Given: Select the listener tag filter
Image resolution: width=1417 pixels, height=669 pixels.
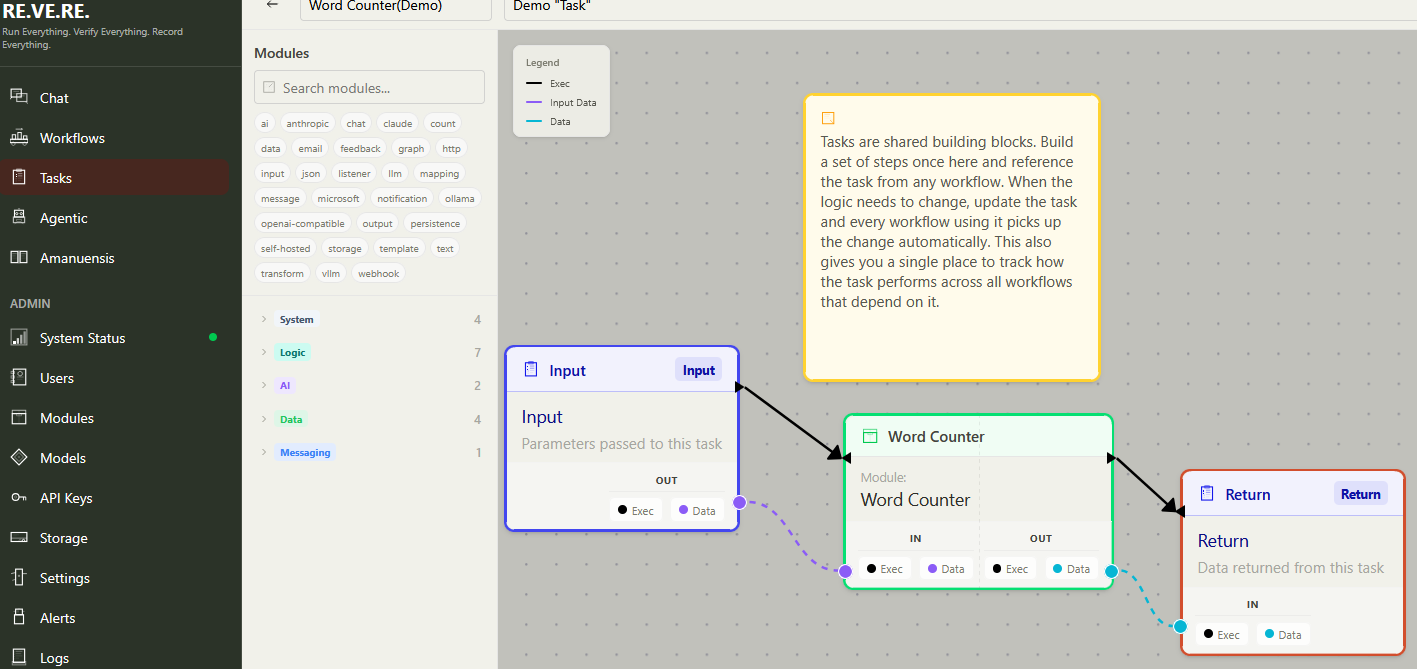Looking at the screenshot, I should click(354, 174).
